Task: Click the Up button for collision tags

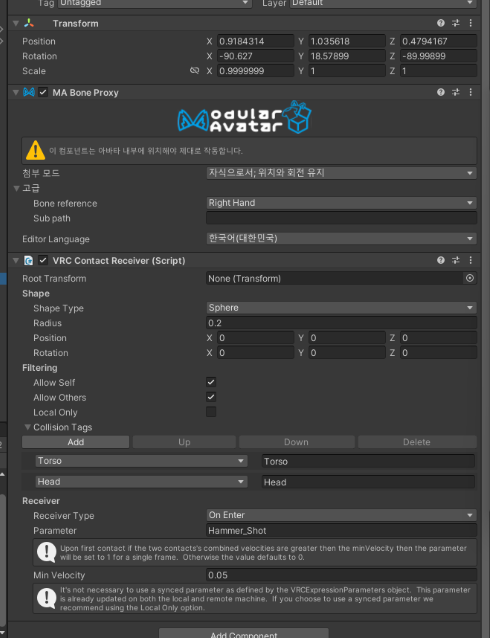Action: click(184, 442)
